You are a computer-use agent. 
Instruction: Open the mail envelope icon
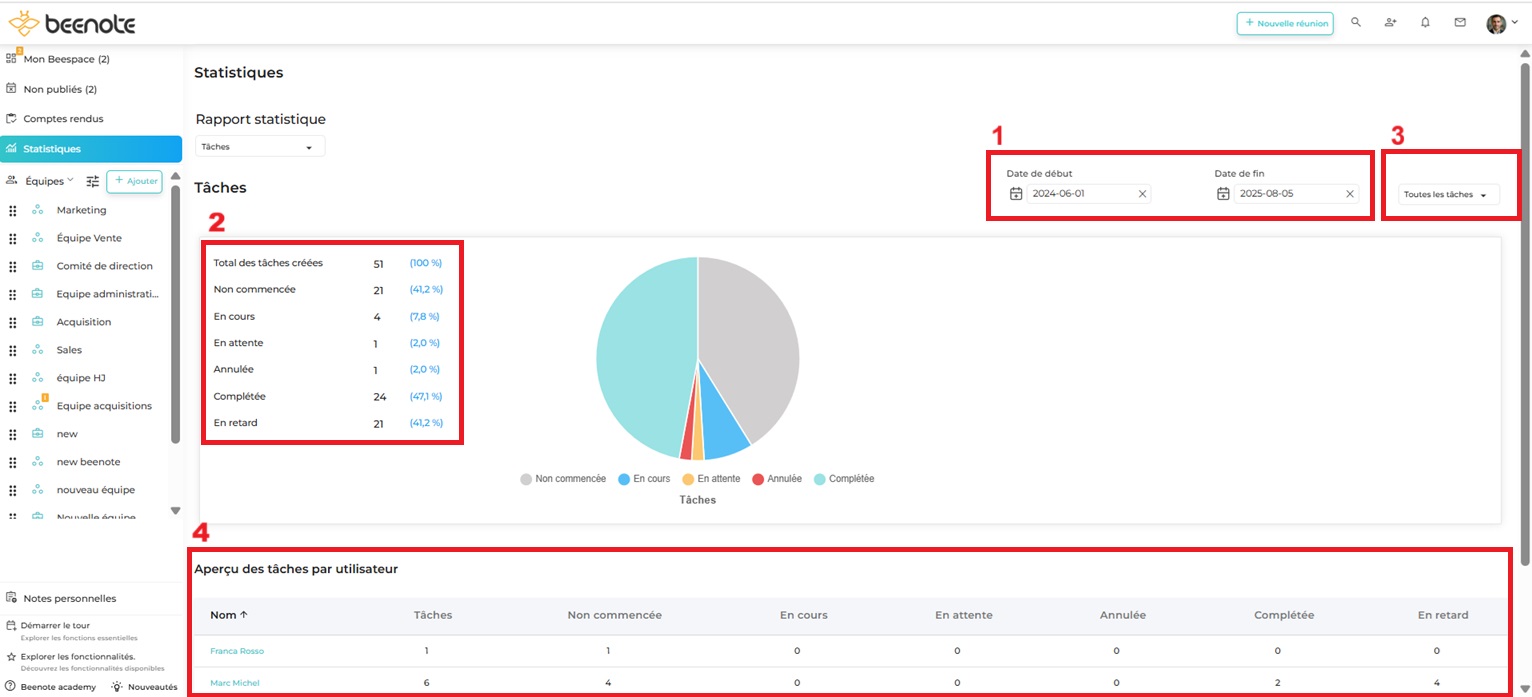tap(1460, 22)
